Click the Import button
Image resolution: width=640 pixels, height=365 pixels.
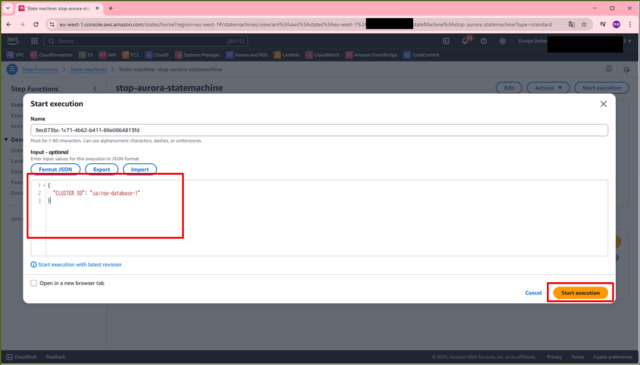(x=140, y=169)
